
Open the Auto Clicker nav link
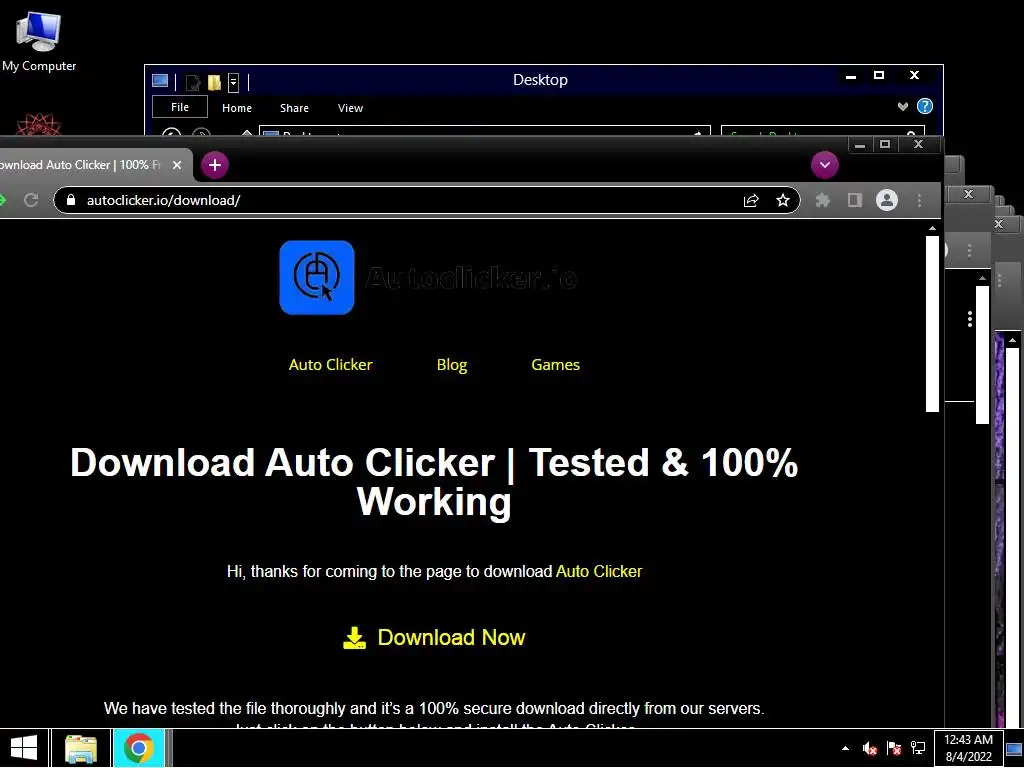click(330, 364)
